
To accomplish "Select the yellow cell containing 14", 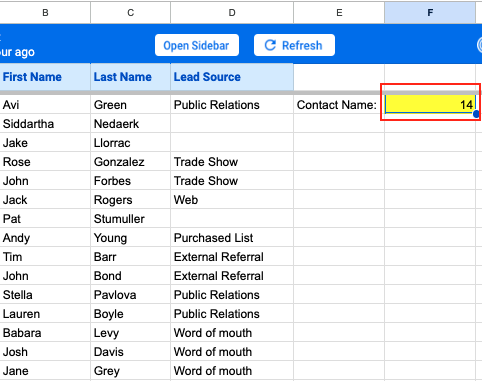I will pos(430,104).
